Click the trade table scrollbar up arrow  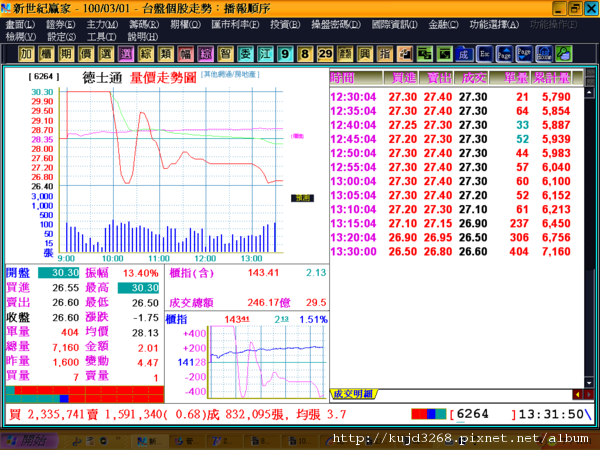(x=589, y=92)
